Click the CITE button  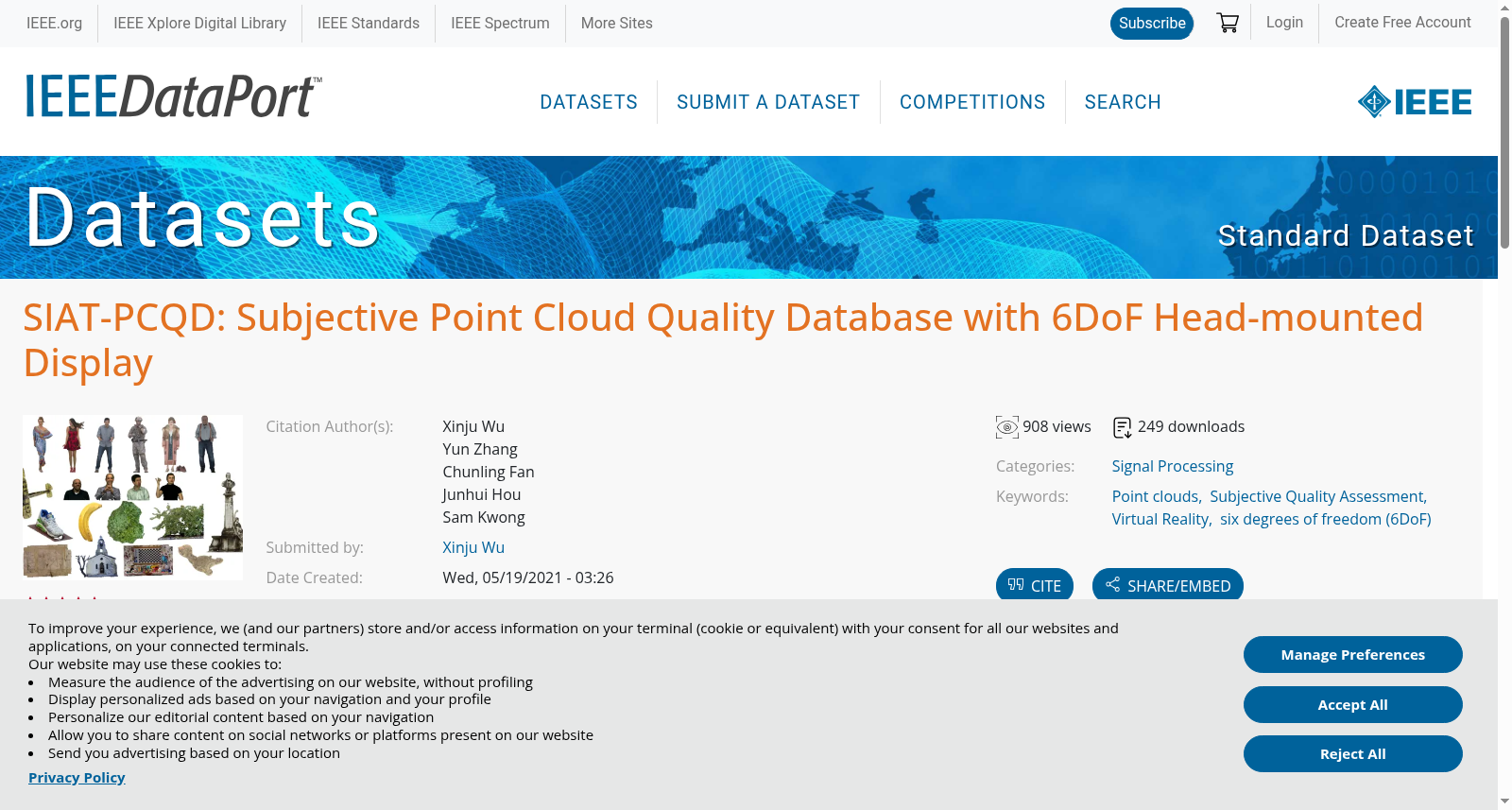1035,585
